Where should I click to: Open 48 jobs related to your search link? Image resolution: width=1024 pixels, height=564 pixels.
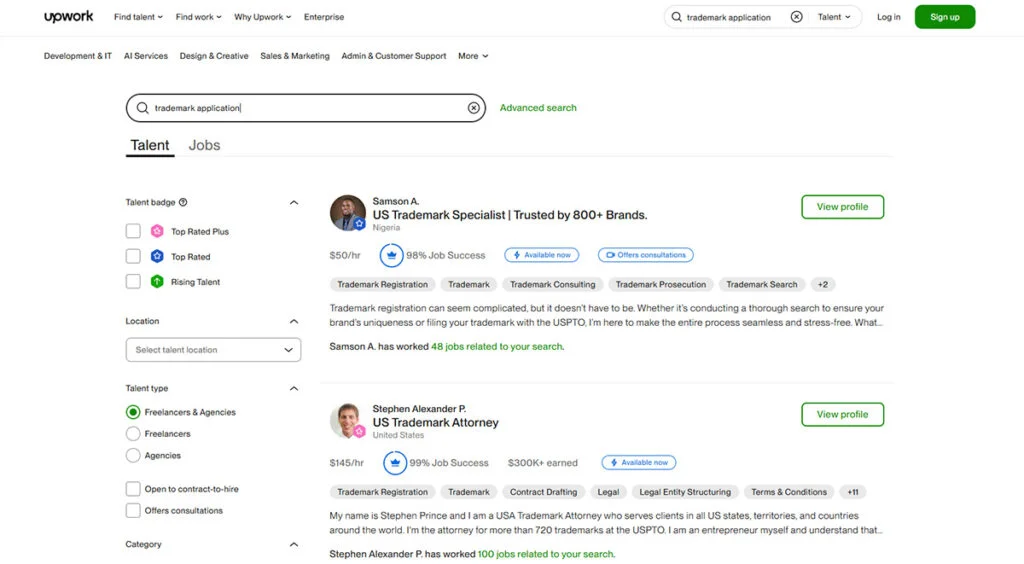[497, 347]
